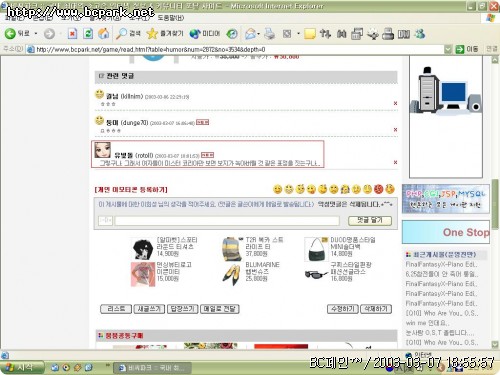Click the binoculars toolbar icon
The height and width of the screenshot is (375, 500).
tap(341, 34)
